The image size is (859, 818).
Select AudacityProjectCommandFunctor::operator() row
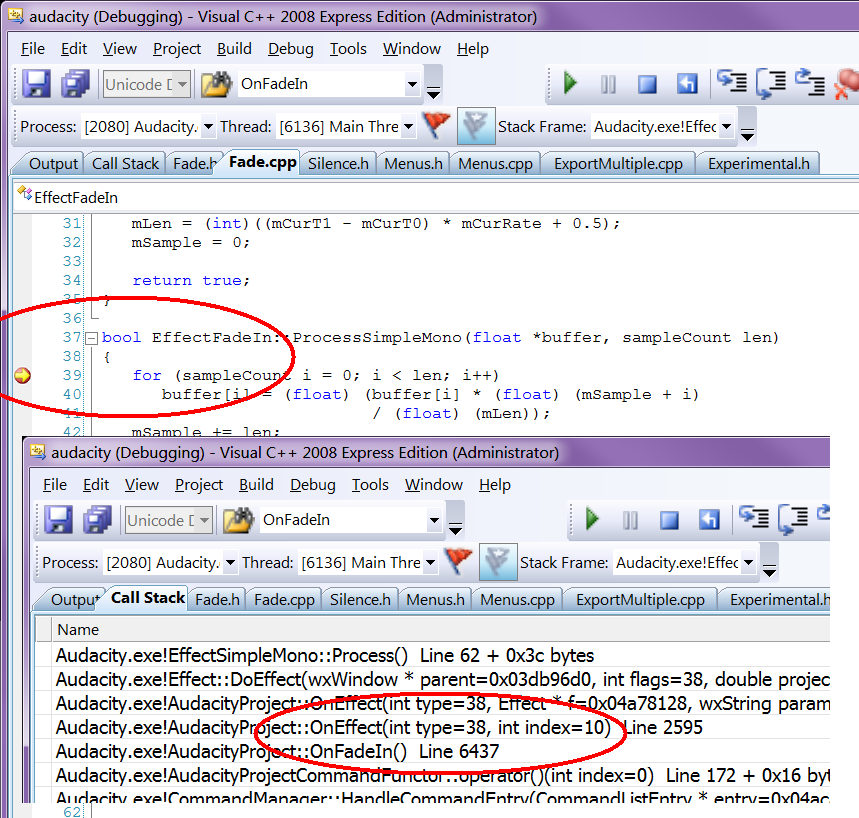(x=442, y=775)
